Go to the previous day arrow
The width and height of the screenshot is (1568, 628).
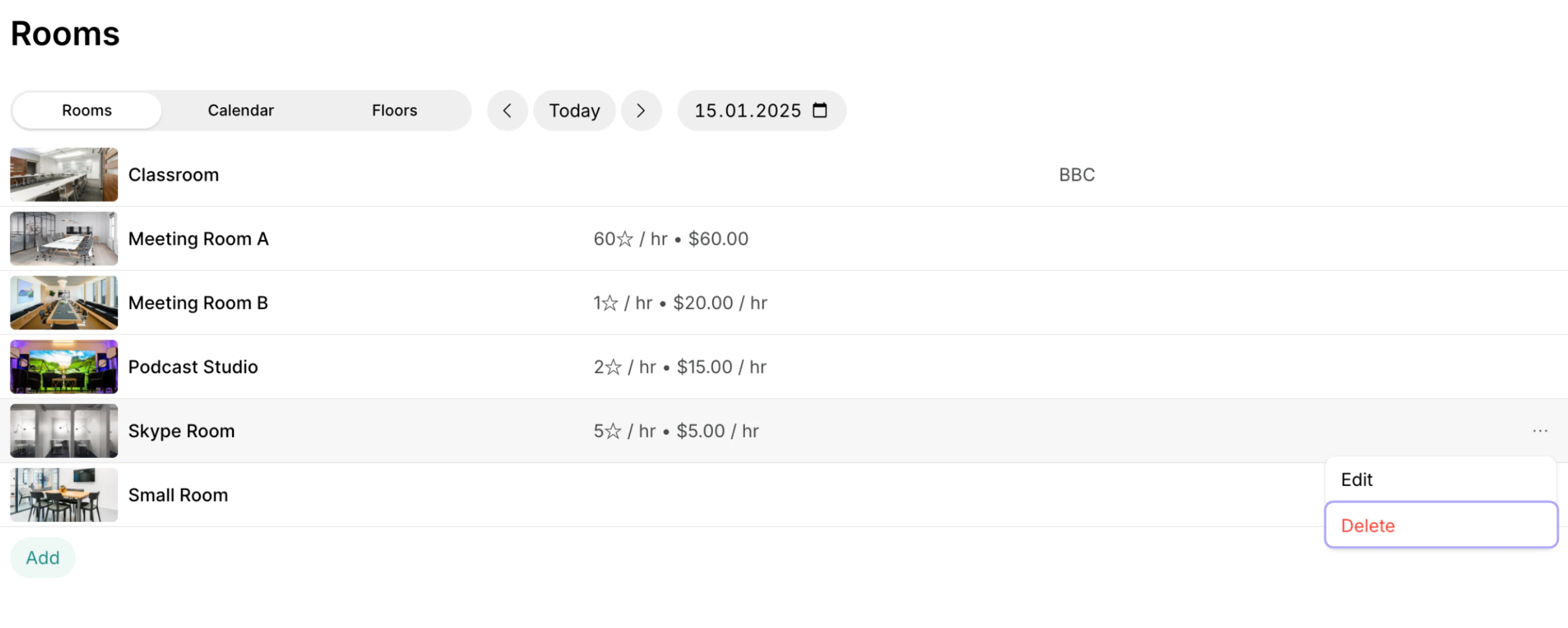[507, 111]
